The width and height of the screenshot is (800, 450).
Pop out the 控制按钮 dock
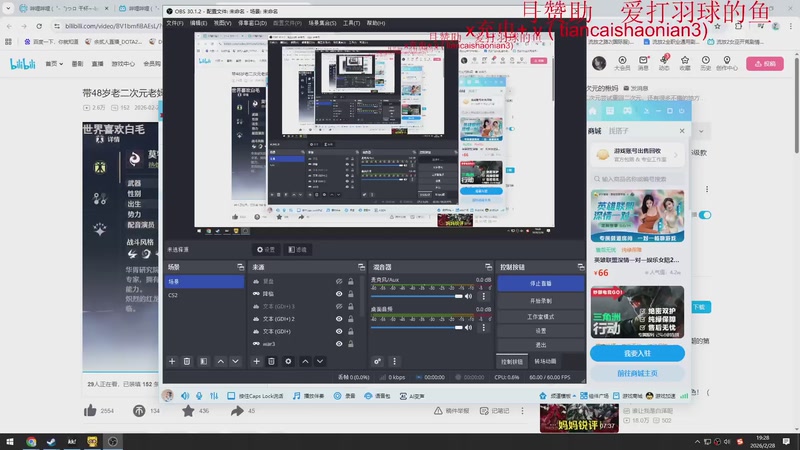pyautogui.click(x=581, y=267)
